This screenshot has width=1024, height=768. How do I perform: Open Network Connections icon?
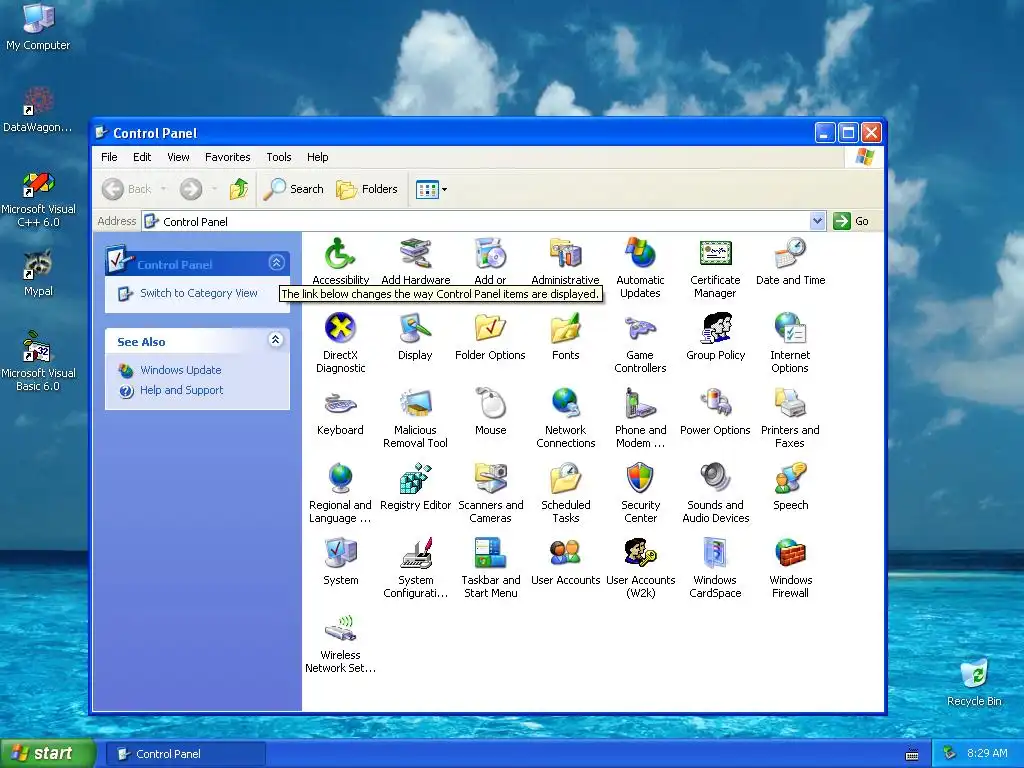point(566,403)
